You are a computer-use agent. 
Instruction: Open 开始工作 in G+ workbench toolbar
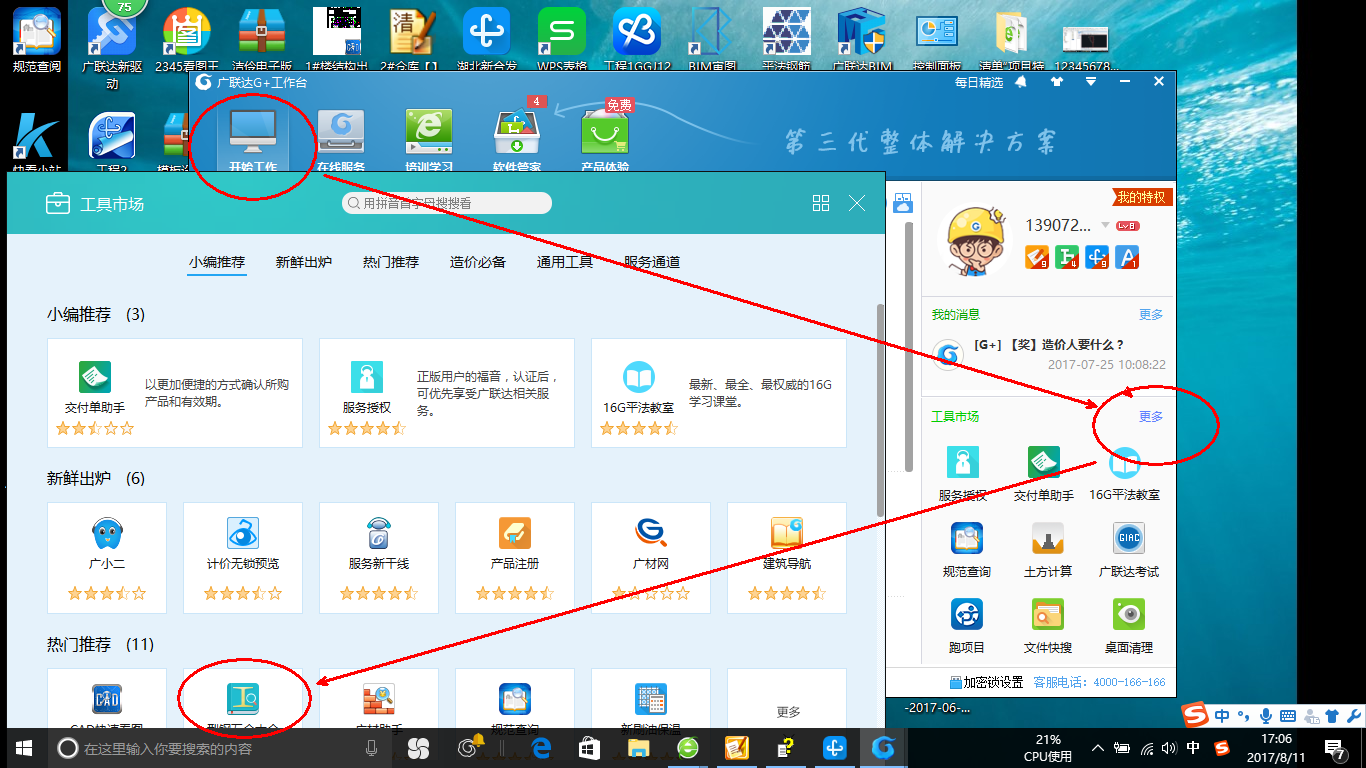pyautogui.click(x=253, y=139)
